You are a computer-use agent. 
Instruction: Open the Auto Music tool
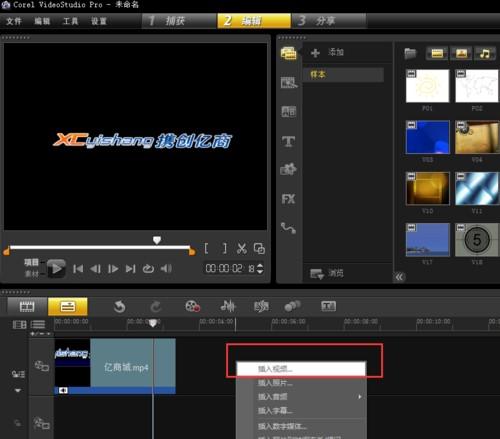(x=261, y=306)
